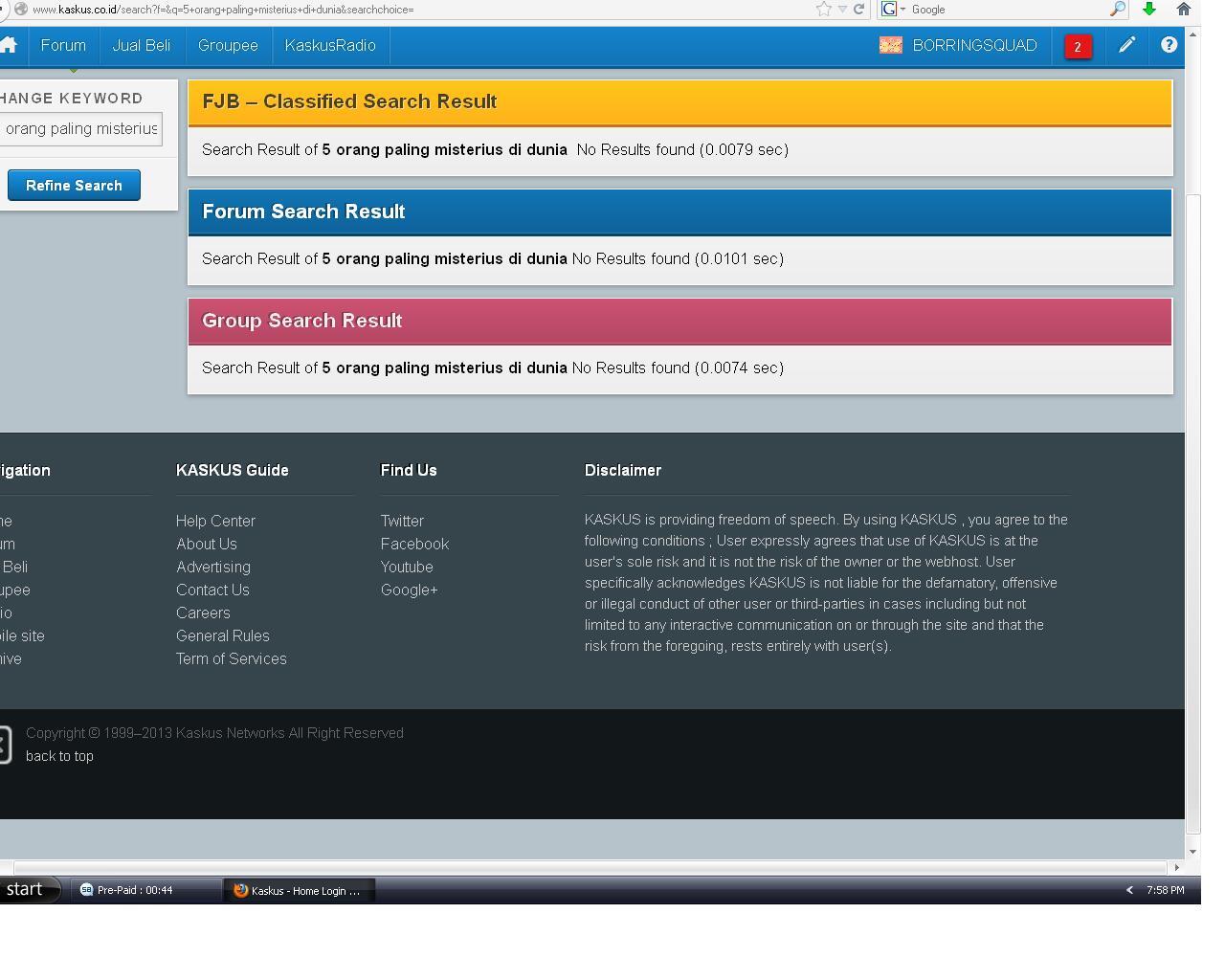The height and width of the screenshot is (980, 1225).
Task: Open the Groupee menu
Action: click(228, 45)
